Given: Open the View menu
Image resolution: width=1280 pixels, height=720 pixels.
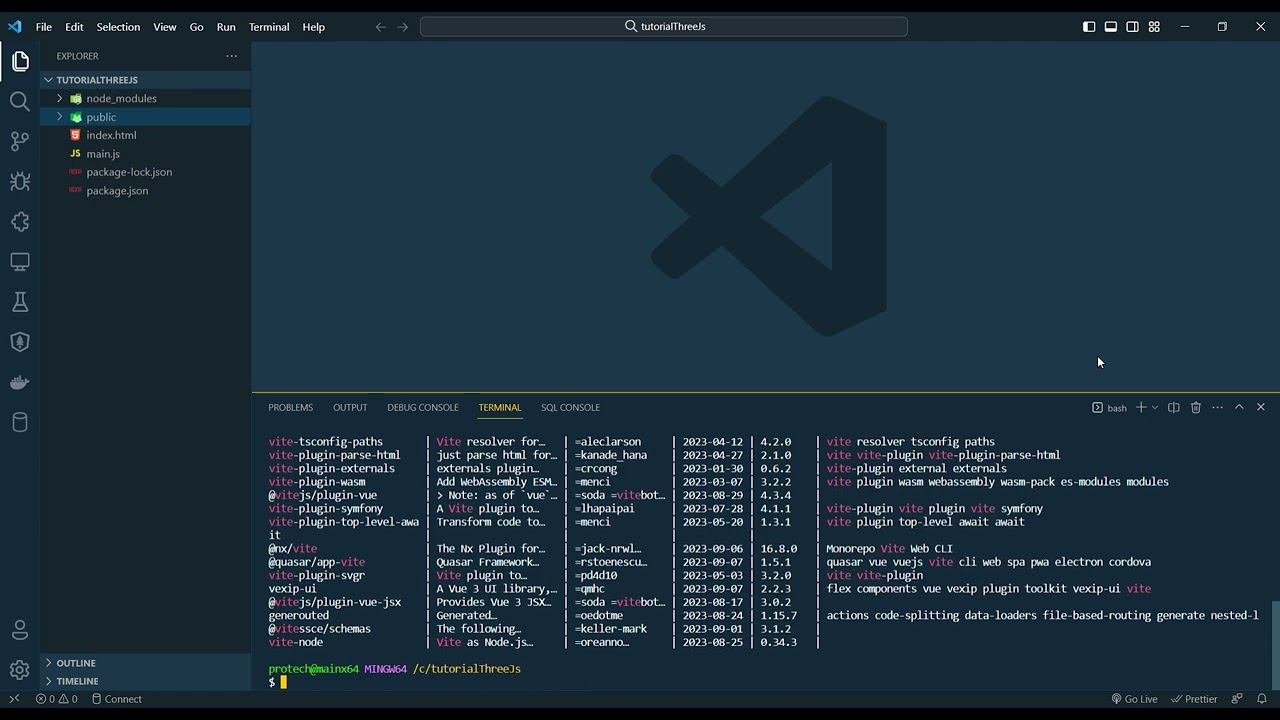Looking at the screenshot, I should pyautogui.click(x=165, y=27).
